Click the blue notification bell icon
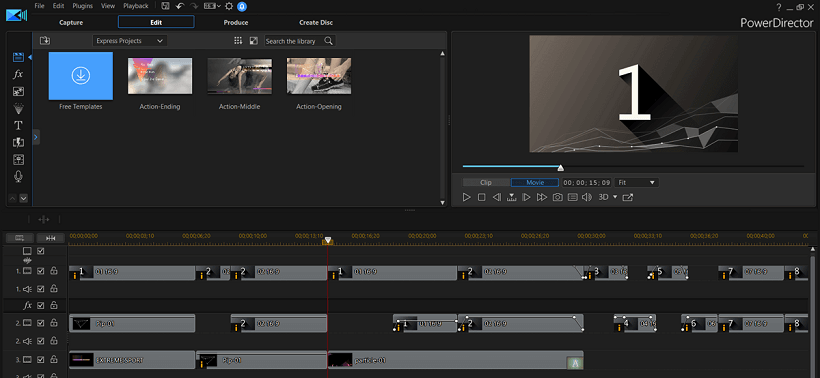This screenshot has height=378, width=820. click(x=242, y=6)
